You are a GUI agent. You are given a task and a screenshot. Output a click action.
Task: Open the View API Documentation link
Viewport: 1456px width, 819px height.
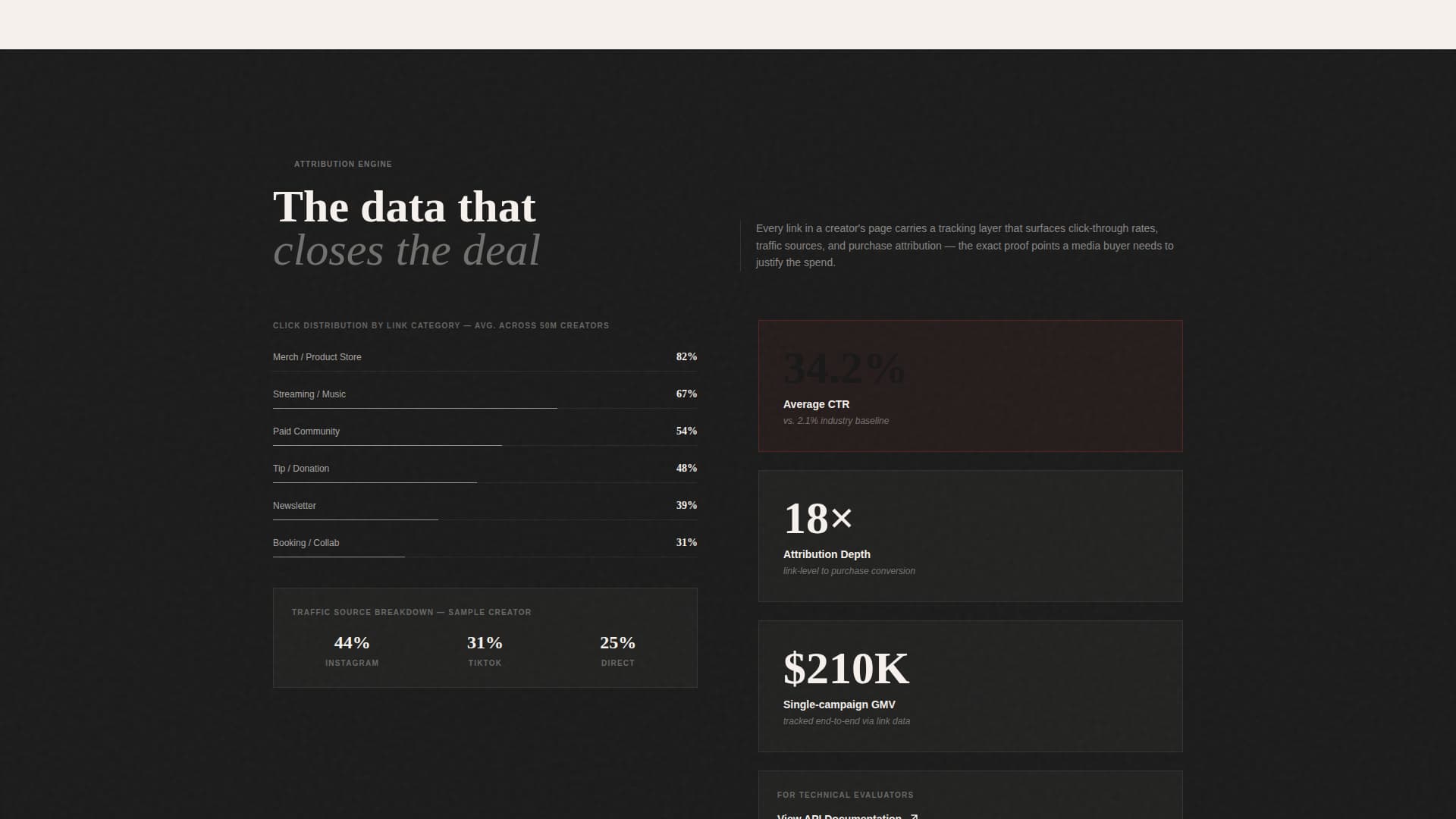click(847, 816)
